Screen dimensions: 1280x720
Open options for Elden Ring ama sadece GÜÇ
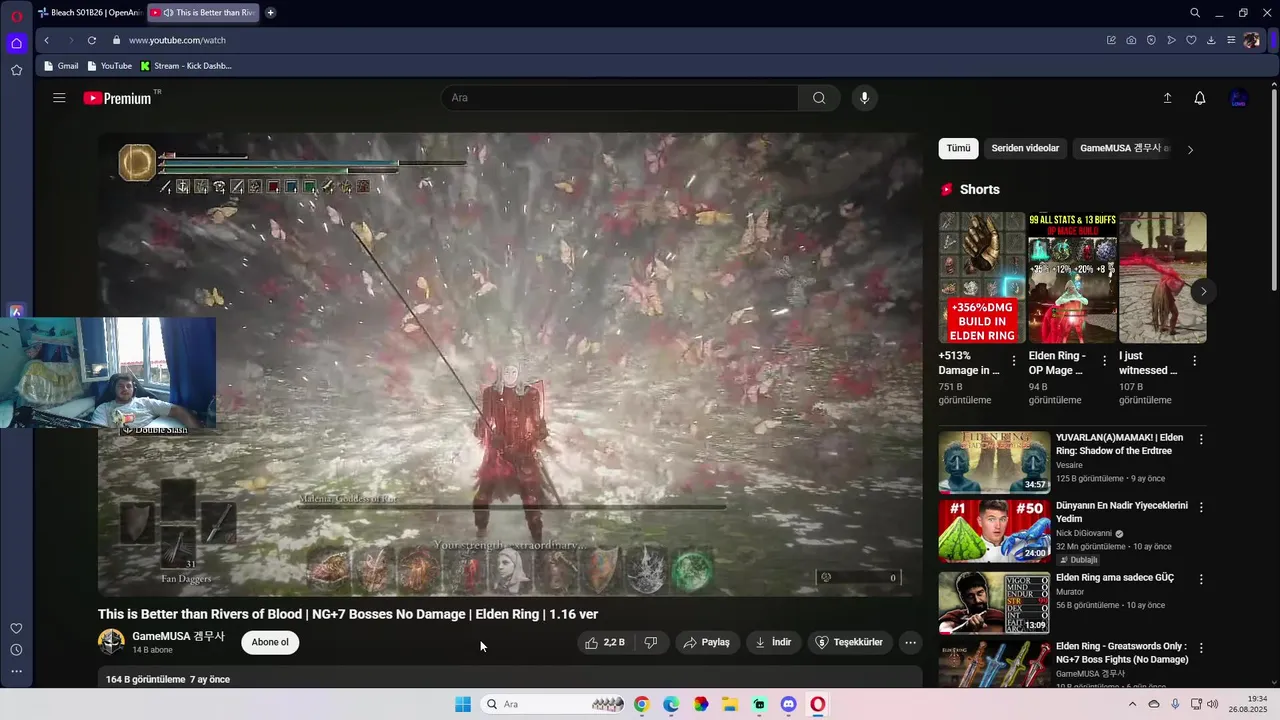click(x=1201, y=579)
